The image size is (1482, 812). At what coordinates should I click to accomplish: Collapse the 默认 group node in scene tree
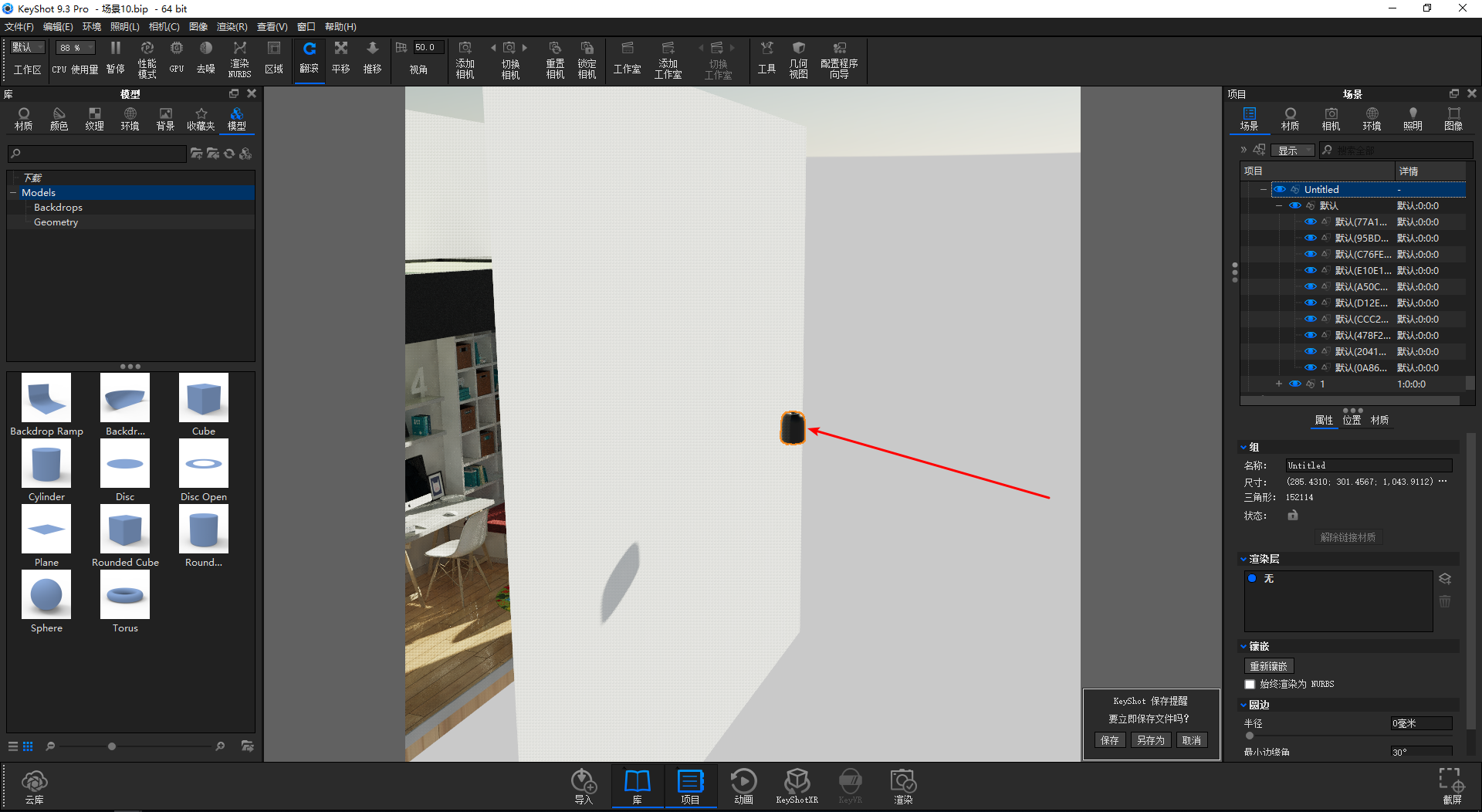point(1279,206)
